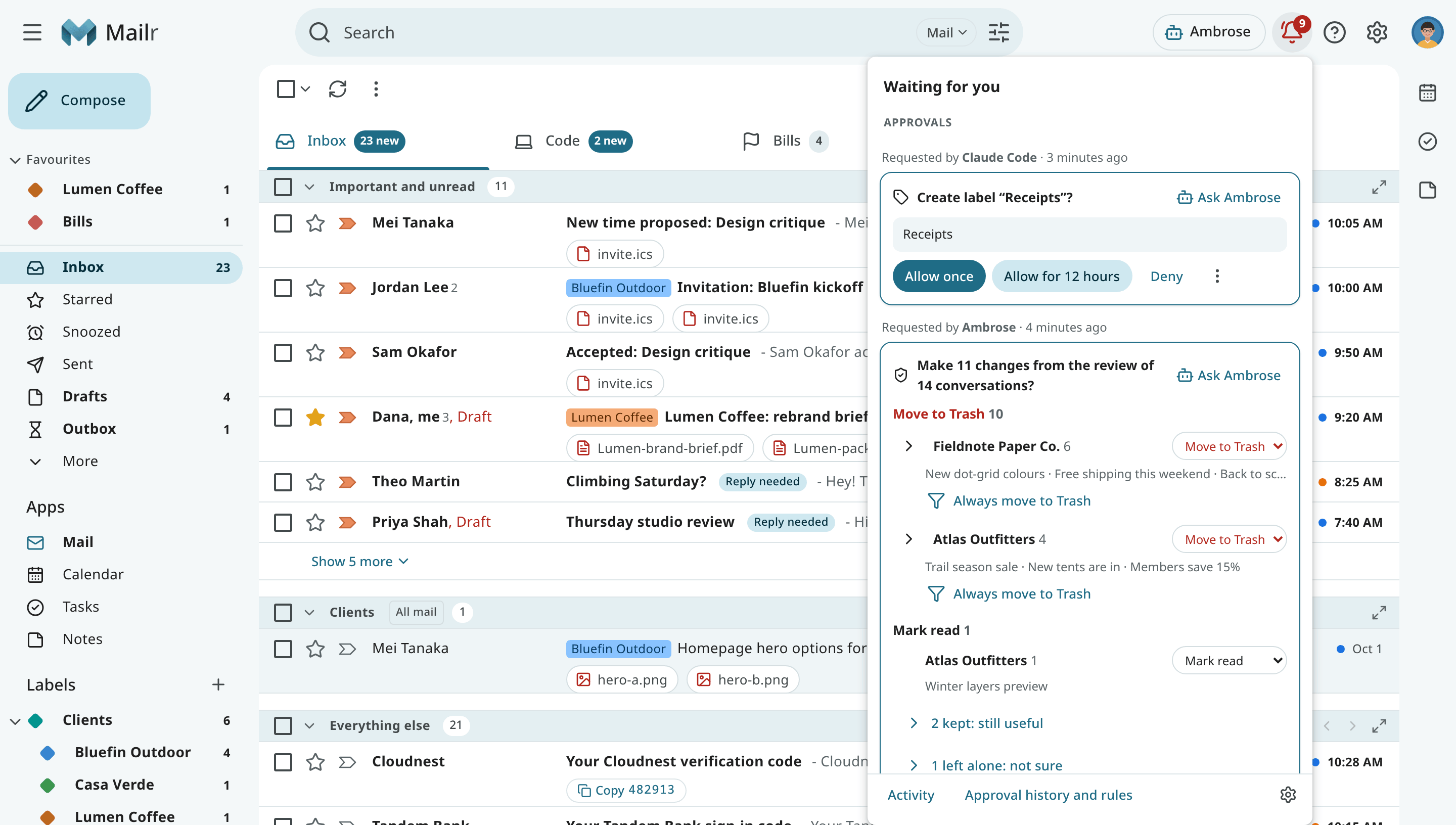This screenshot has height=825, width=1456.
Task: Open the Mail search scope dropdown
Action: pos(945,32)
